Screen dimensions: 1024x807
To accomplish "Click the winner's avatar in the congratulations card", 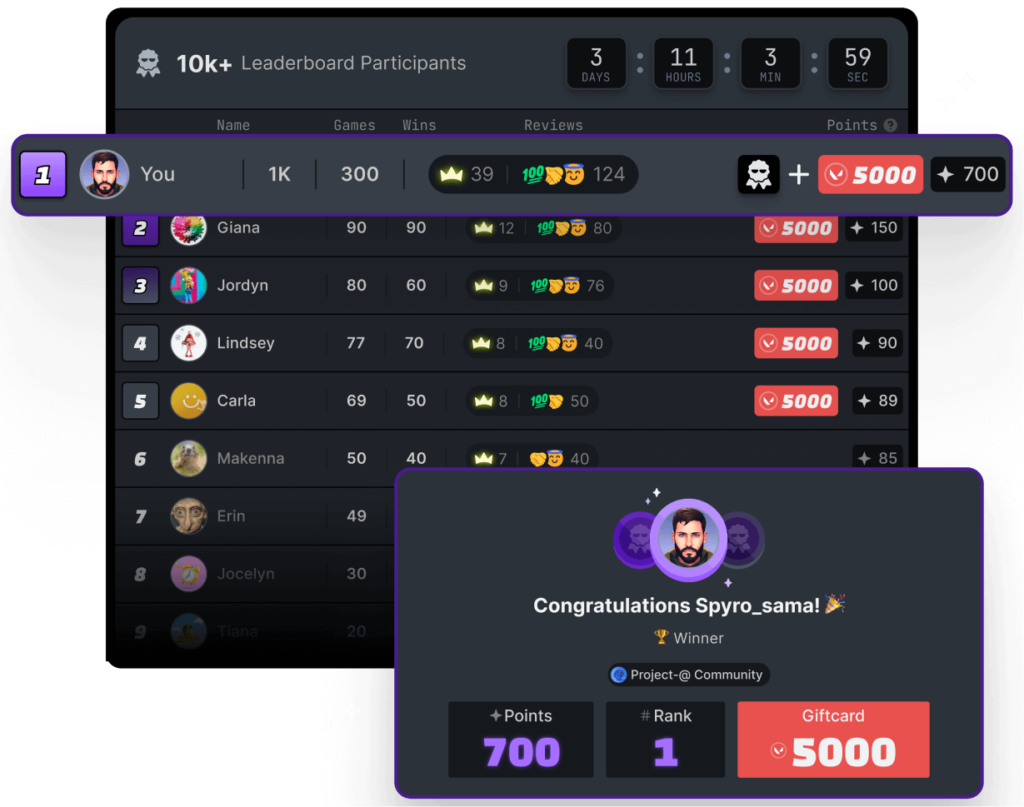I will click(x=688, y=539).
